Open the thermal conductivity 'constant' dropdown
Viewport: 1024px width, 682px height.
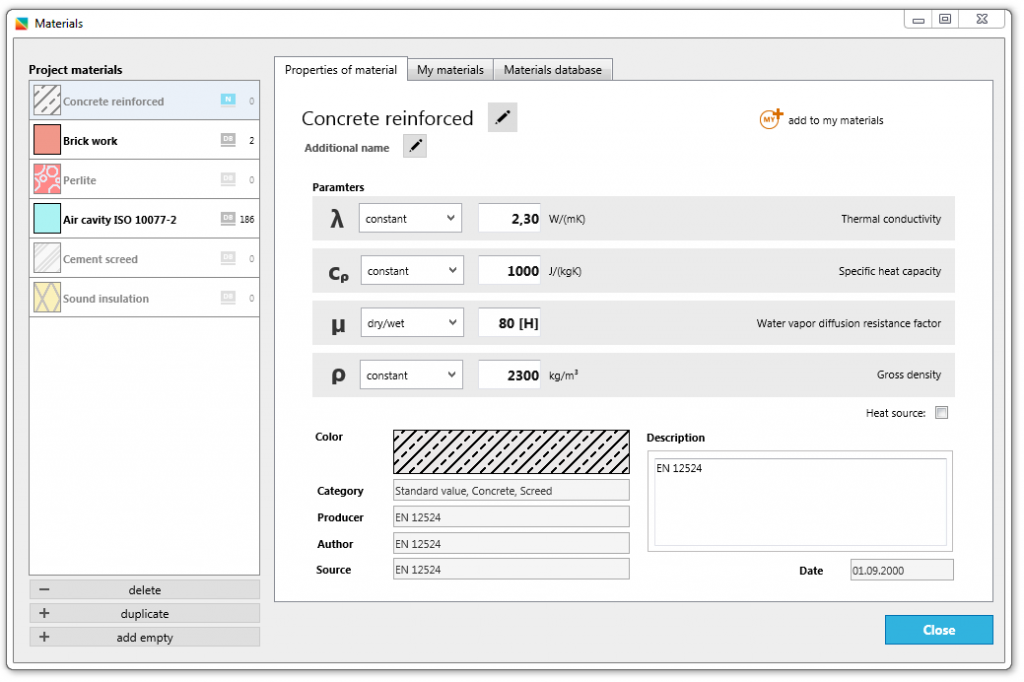pos(410,217)
